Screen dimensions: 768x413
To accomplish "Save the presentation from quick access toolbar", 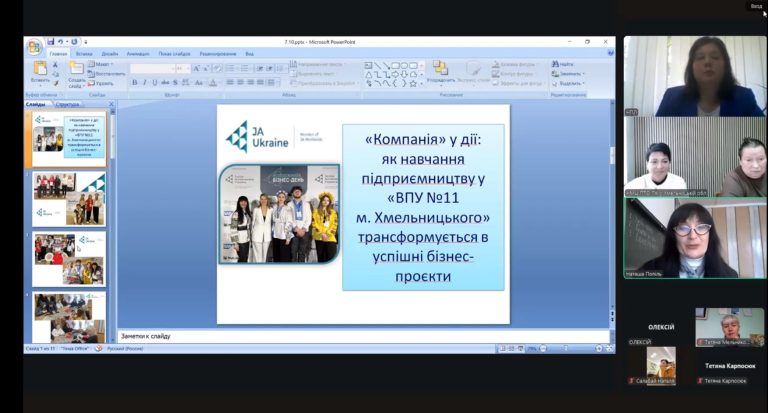I will coord(50,42).
